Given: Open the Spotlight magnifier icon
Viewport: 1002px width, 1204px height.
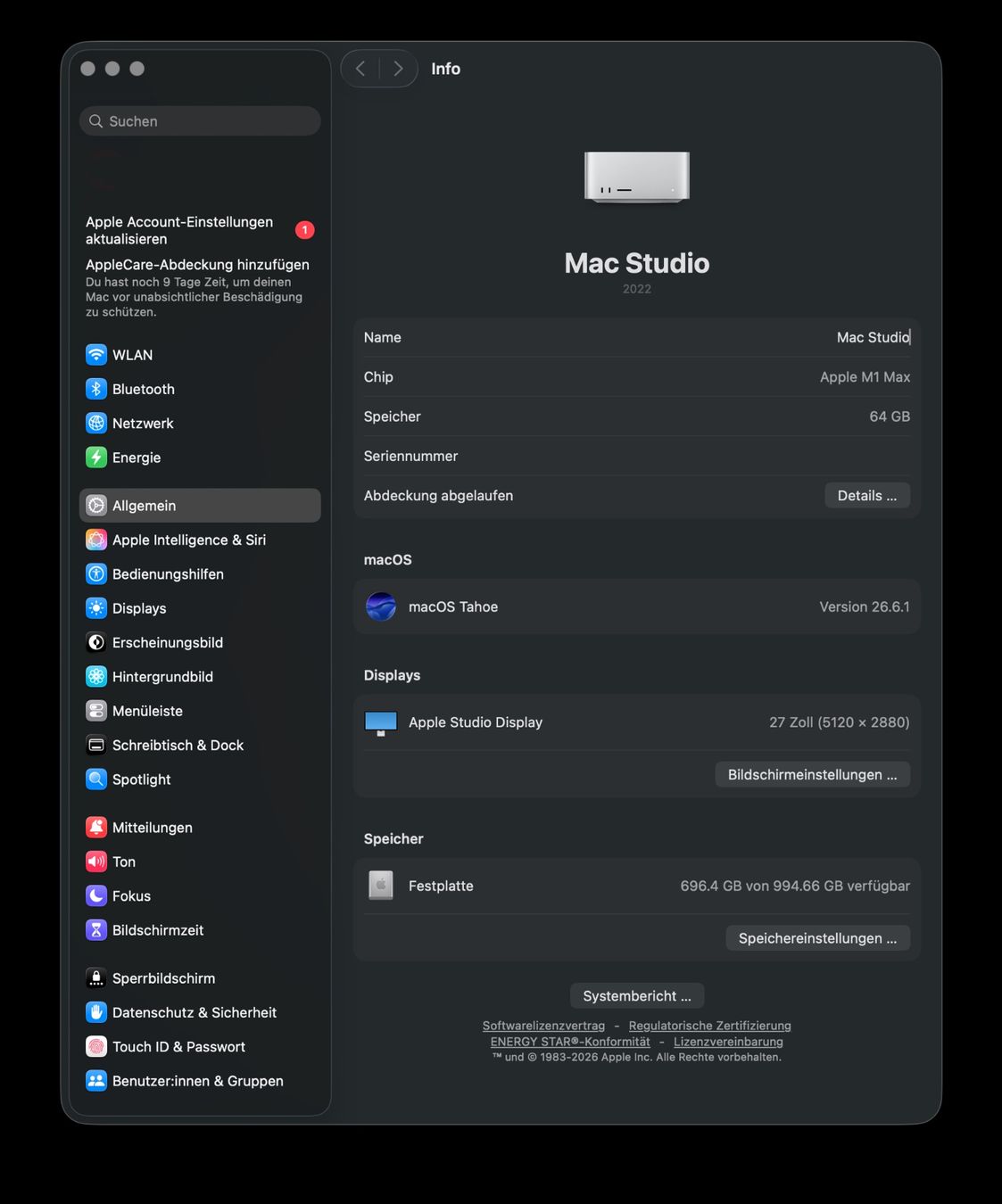Looking at the screenshot, I should pyautogui.click(x=96, y=779).
